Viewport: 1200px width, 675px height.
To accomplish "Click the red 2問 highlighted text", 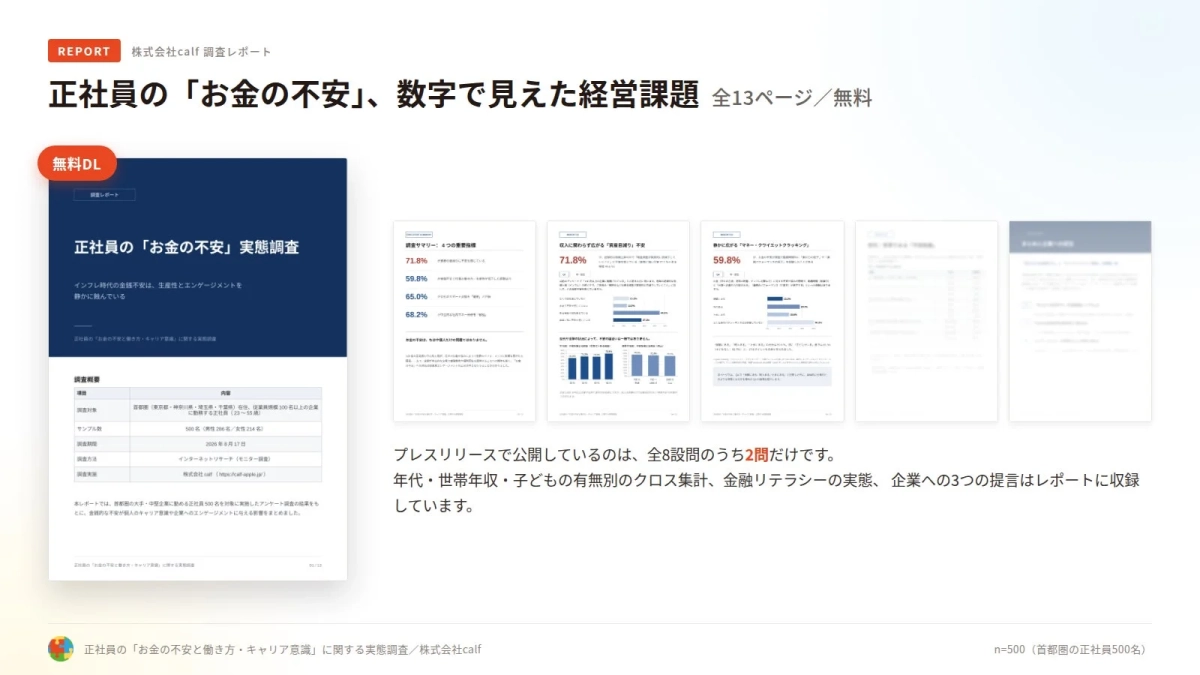I will coord(755,454).
